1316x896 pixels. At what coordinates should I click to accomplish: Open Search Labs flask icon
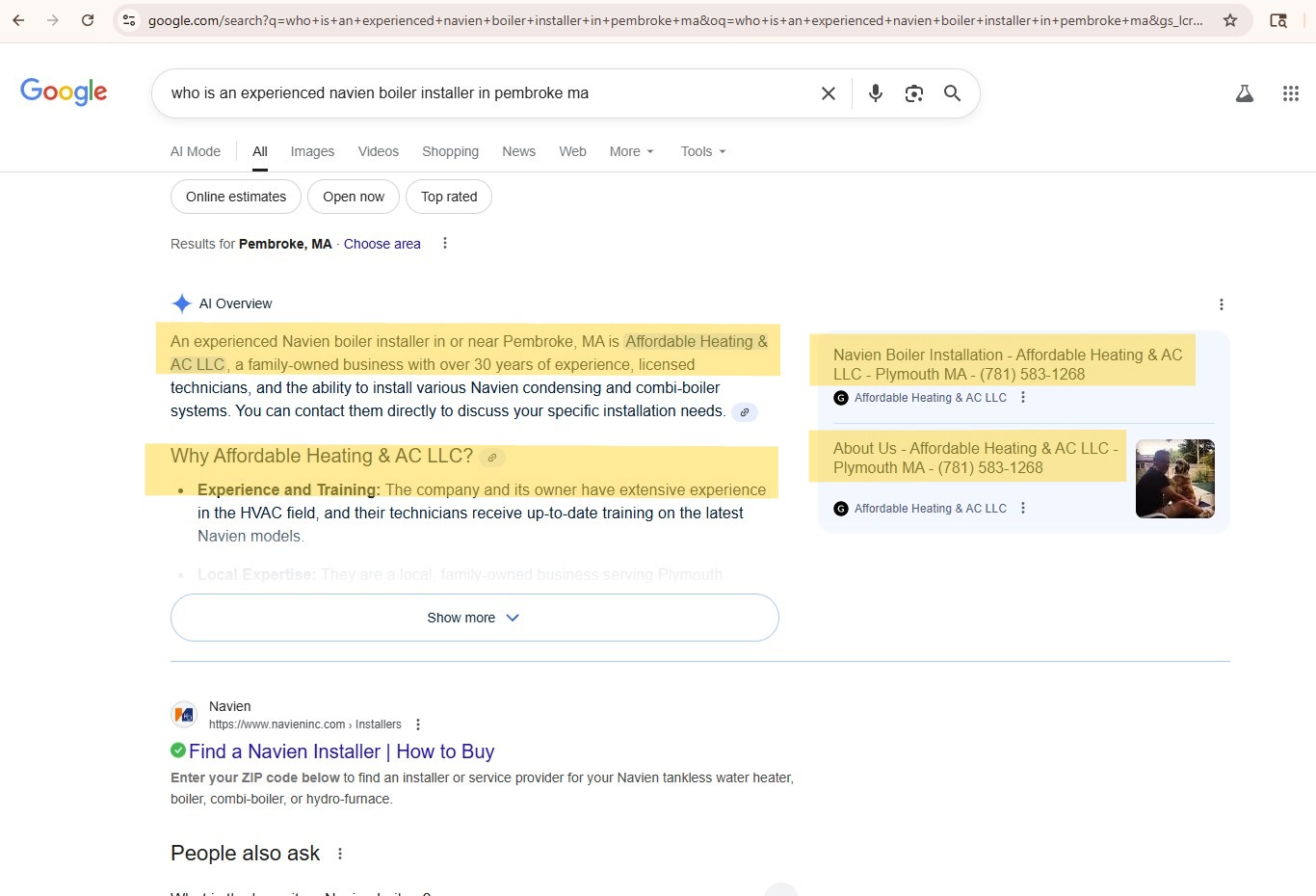point(1244,93)
